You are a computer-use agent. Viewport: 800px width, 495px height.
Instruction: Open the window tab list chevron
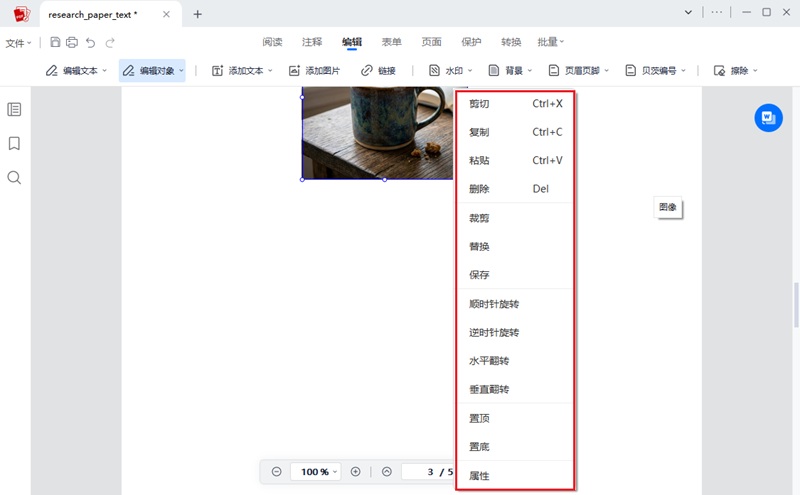click(688, 12)
